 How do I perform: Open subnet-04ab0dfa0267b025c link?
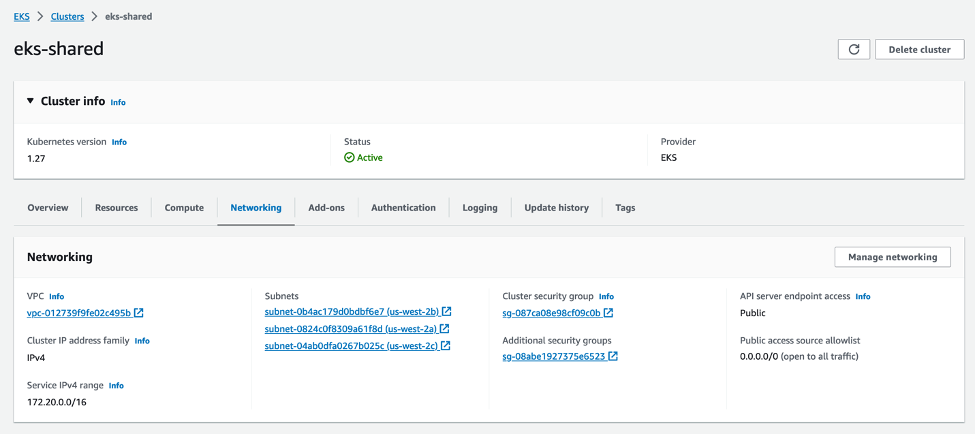(352, 345)
